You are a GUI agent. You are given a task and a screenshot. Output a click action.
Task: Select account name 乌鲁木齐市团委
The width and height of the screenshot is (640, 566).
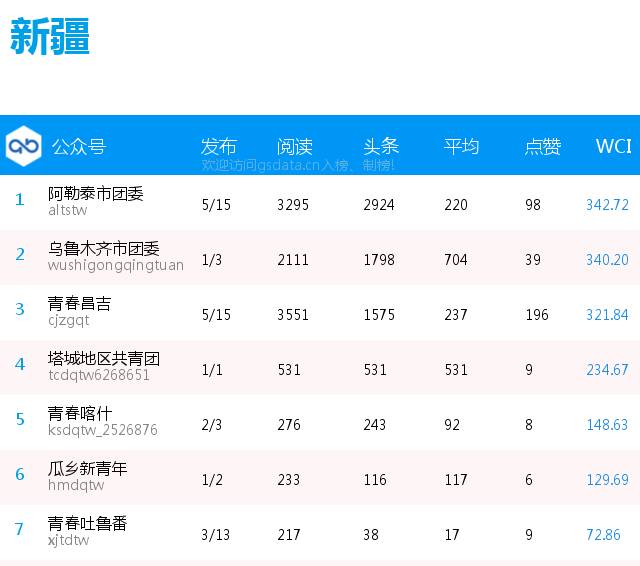coord(104,249)
